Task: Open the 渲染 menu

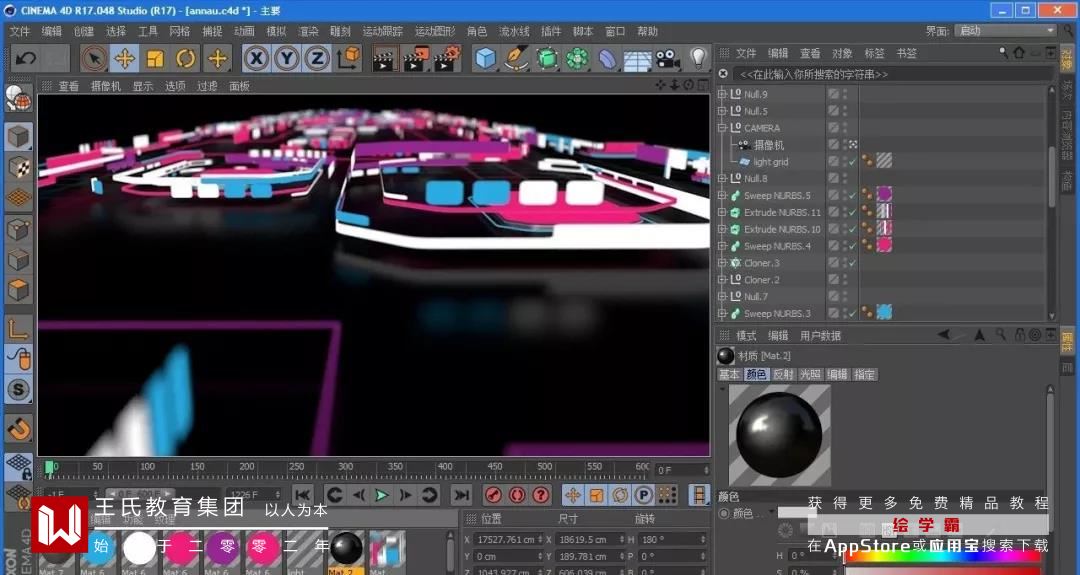Action: click(309, 32)
